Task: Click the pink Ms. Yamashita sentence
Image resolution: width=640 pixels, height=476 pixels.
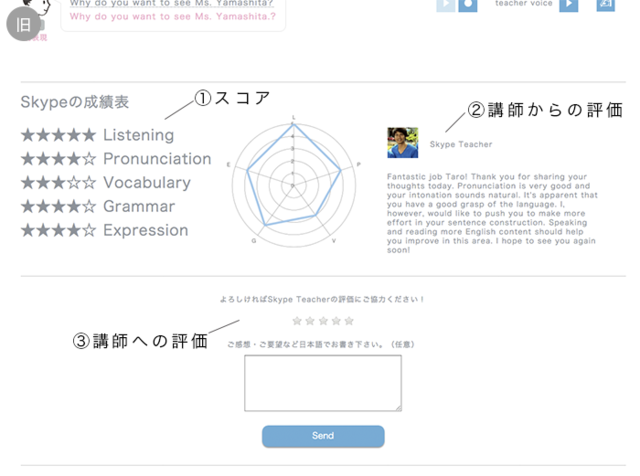Action: tap(172, 17)
